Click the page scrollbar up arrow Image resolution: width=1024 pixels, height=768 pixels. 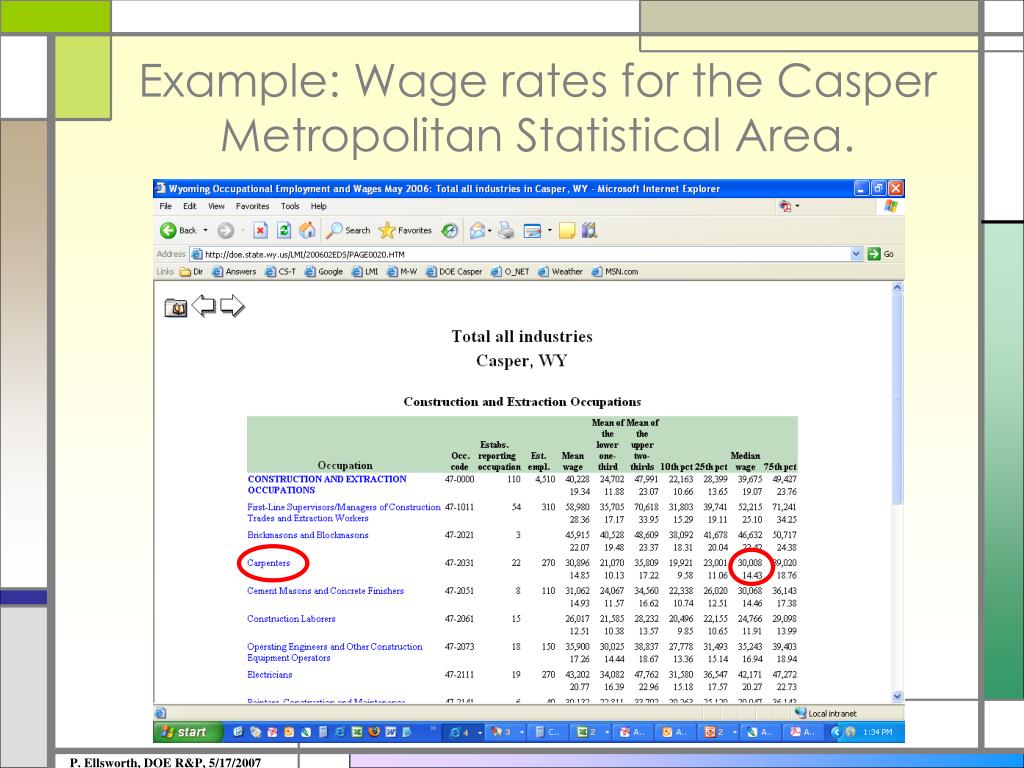[x=897, y=287]
